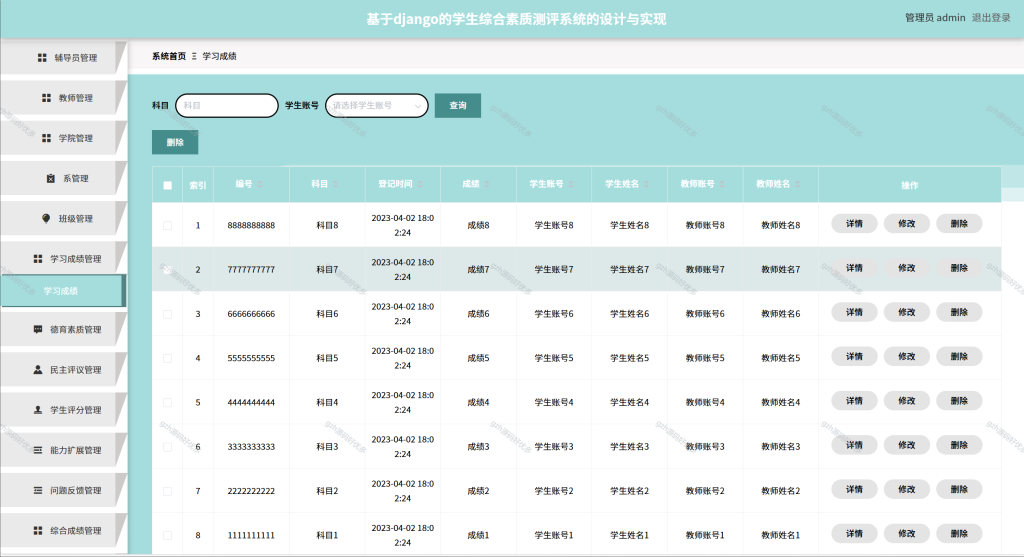Open 辅导员管理 sidebar menu
The height and width of the screenshot is (557, 1024).
[x=63, y=57]
